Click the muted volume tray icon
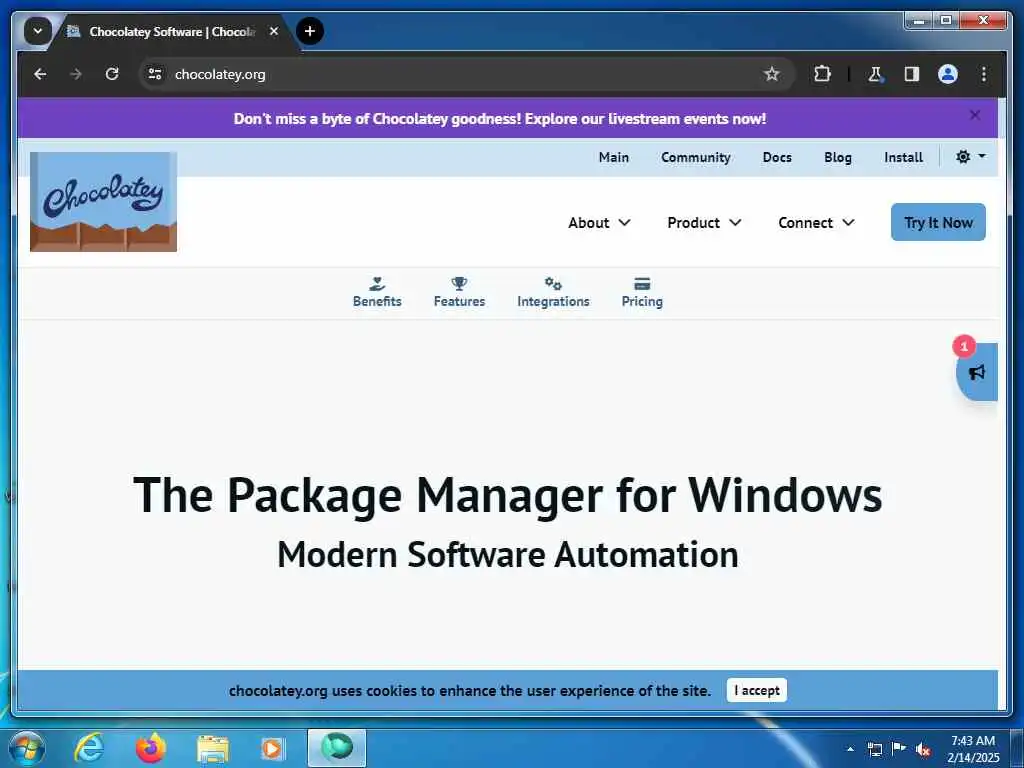The image size is (1024, 768). tap(923, 749)
